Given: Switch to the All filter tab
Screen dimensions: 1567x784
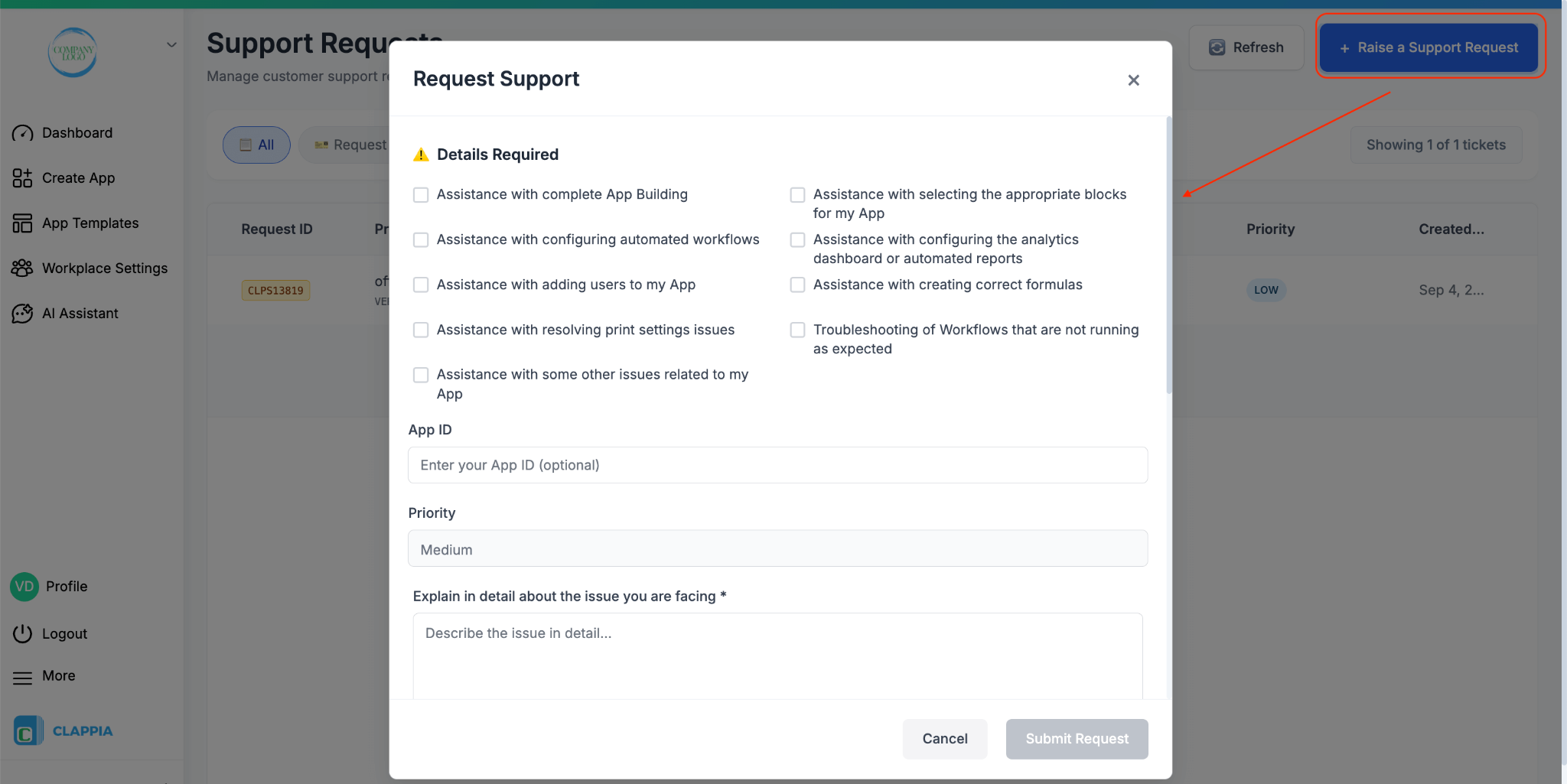Looking at the screenshot, I should coord(256,145).
